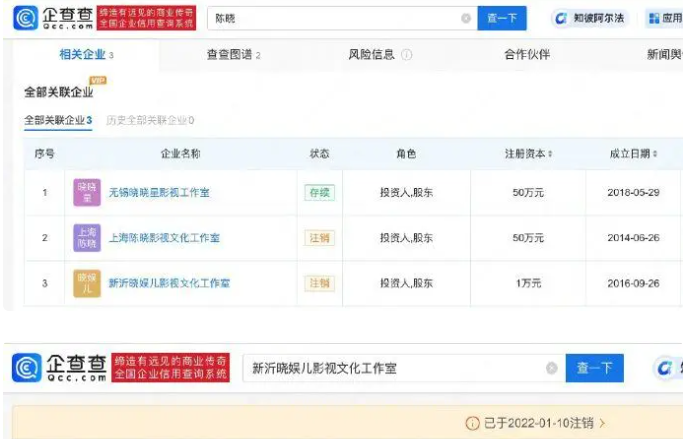This screenshot has height=439, width=686.
Task: Click the date 2014-06-26
Action: tap(633, 238)
